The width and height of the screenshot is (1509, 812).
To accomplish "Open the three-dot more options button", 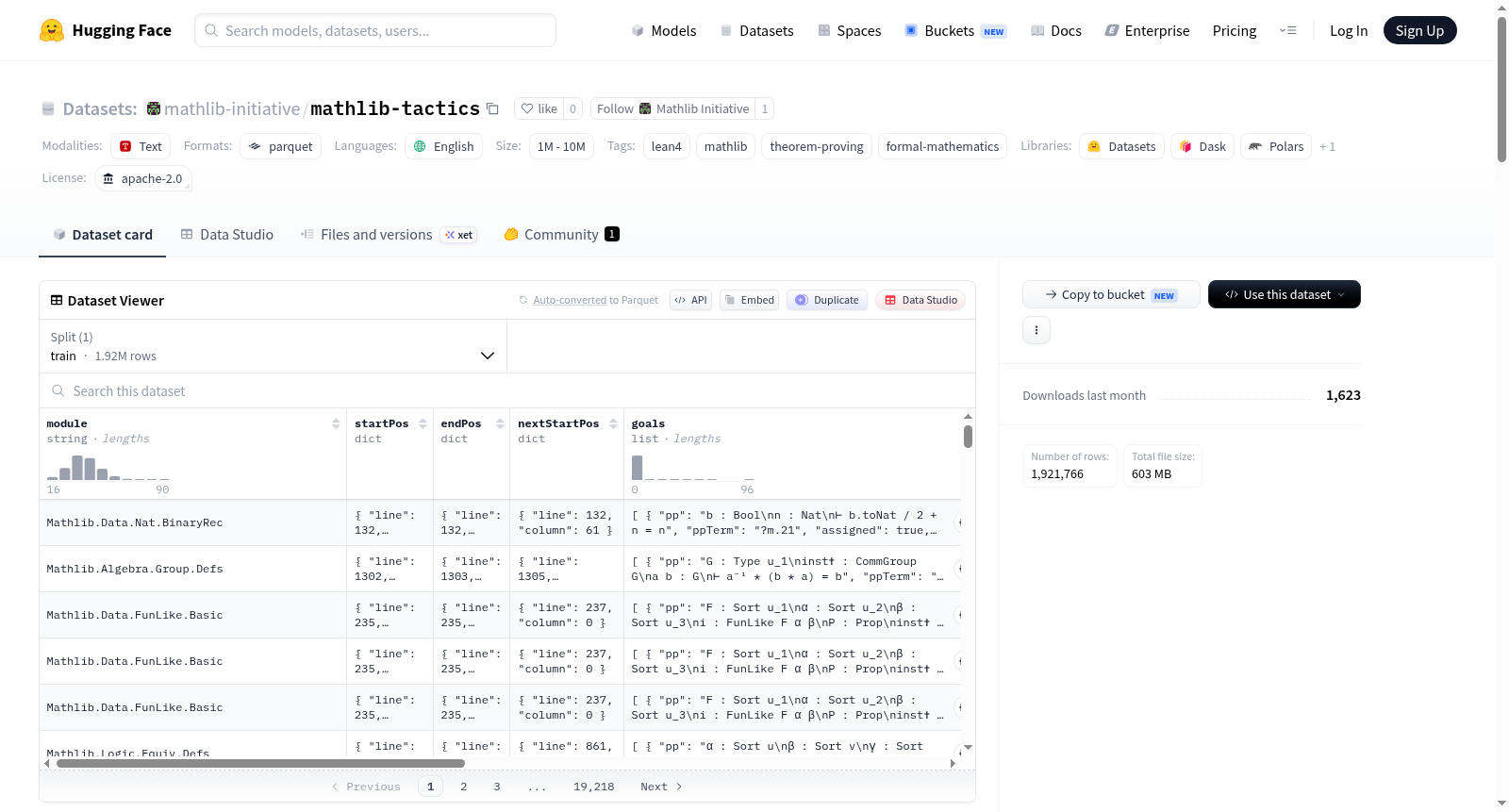I will pos(1036,330).
